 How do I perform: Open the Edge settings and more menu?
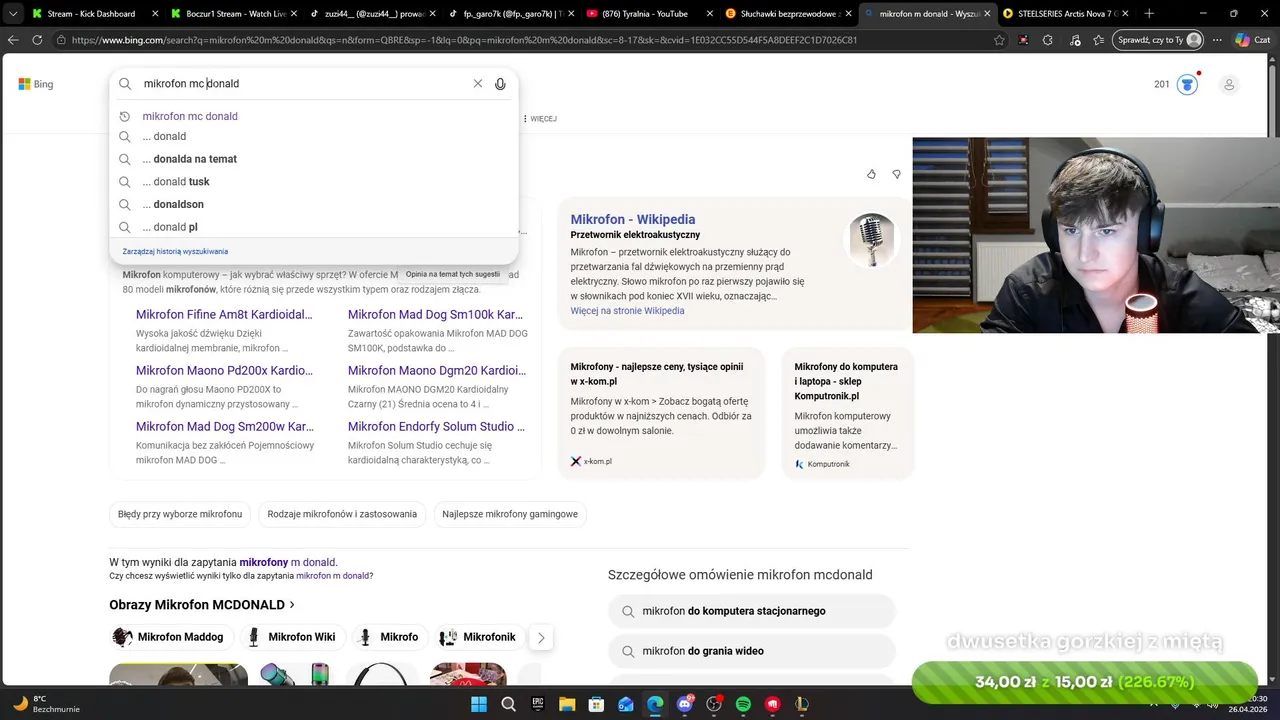[1217, 40]
